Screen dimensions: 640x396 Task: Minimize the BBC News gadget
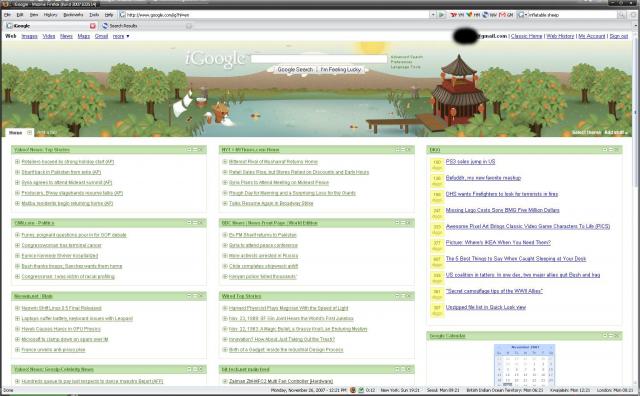coord(403,222)
